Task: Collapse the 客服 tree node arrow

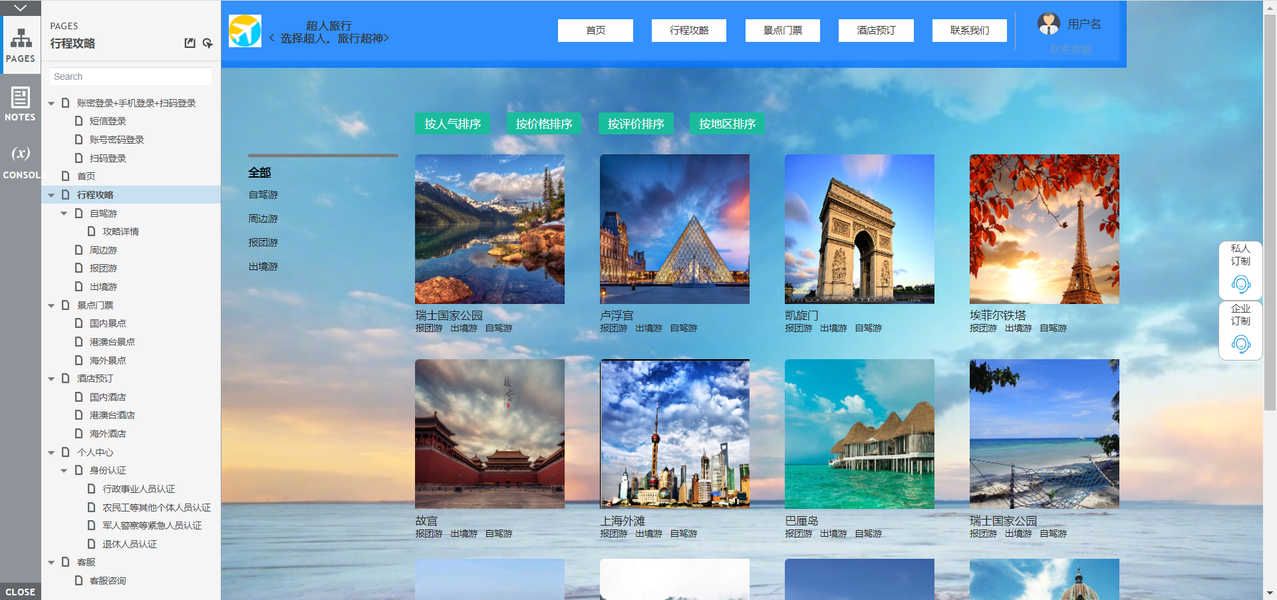Action: (51, 562)
